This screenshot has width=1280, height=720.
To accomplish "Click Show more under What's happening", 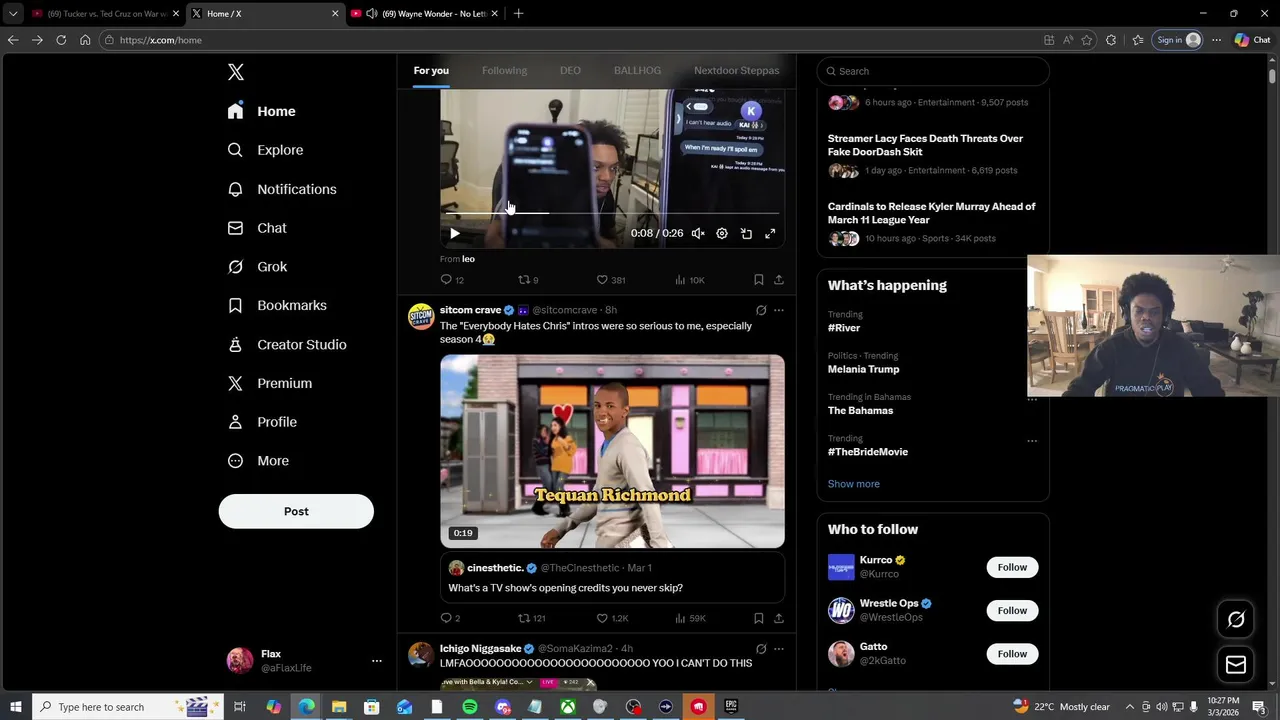I will [853, 484].
